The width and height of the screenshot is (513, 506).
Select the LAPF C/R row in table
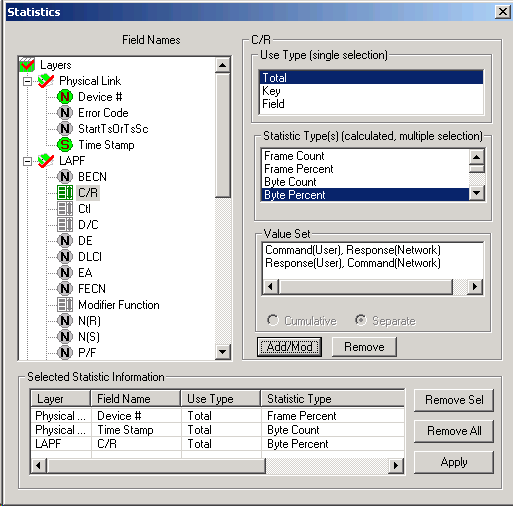tap(217, 444)
